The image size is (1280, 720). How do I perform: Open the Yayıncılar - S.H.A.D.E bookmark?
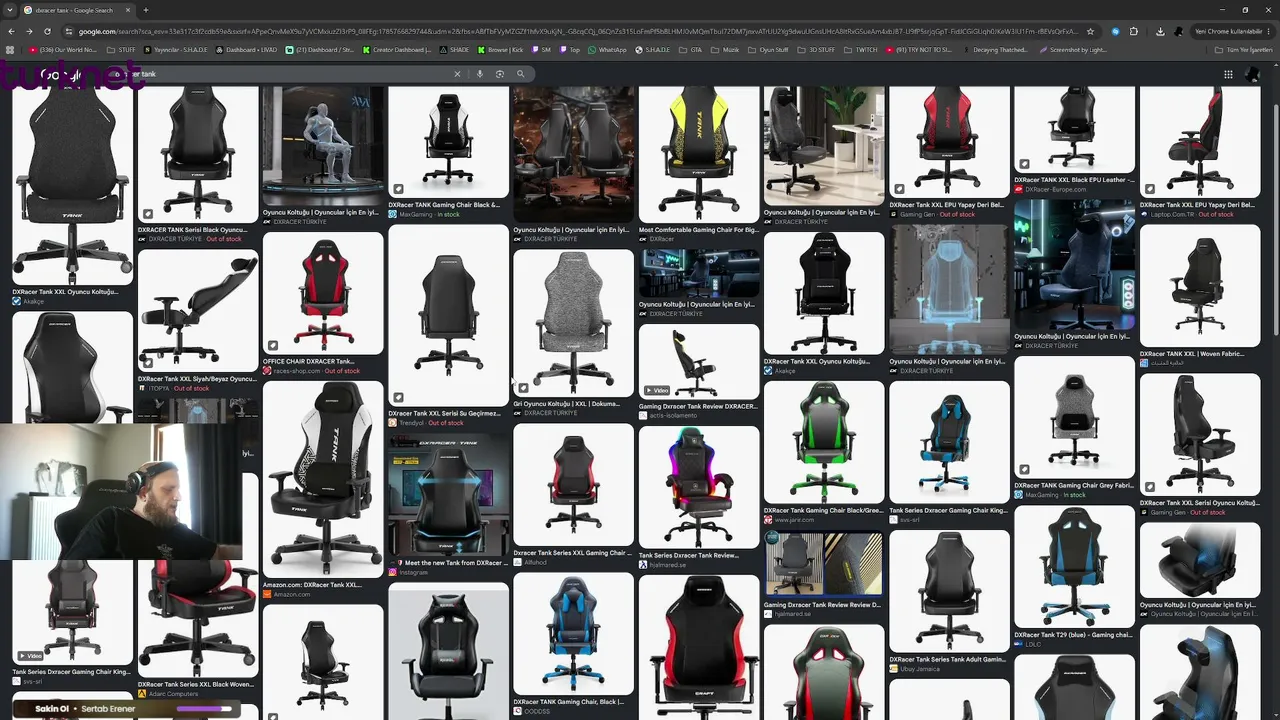coord(176,49)
